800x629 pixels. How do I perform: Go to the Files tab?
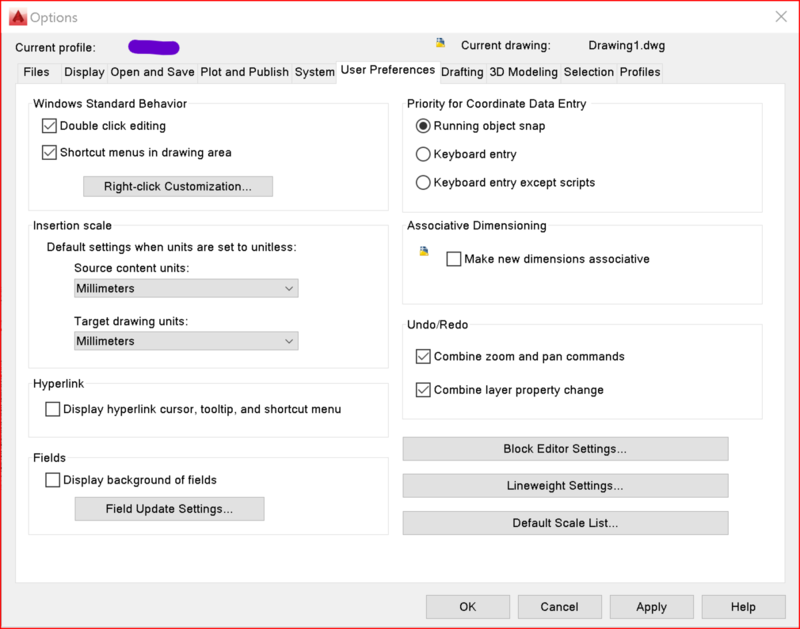pos(36,72)
